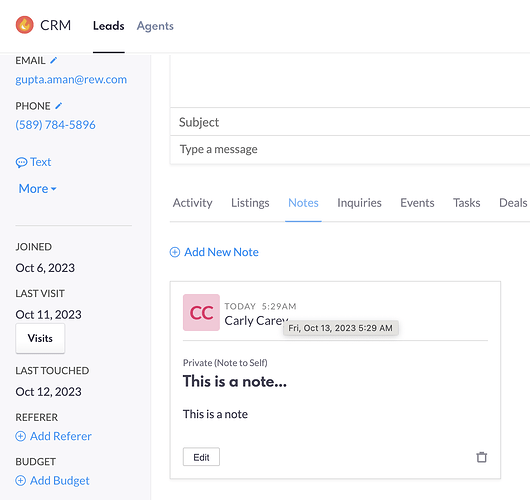The image size is (530, 500).
Task: Click the plus icon beside Add New Note
Action: (x=175, y=252)
